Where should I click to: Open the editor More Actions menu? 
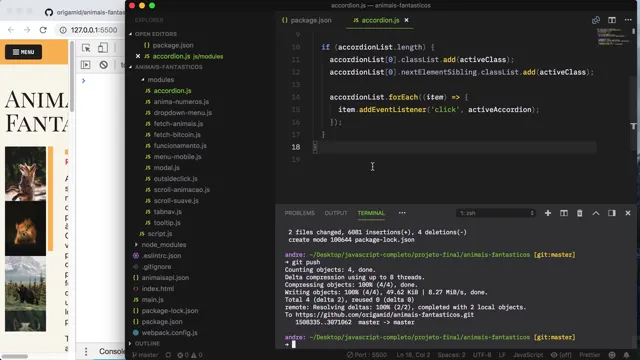(628, 20)
